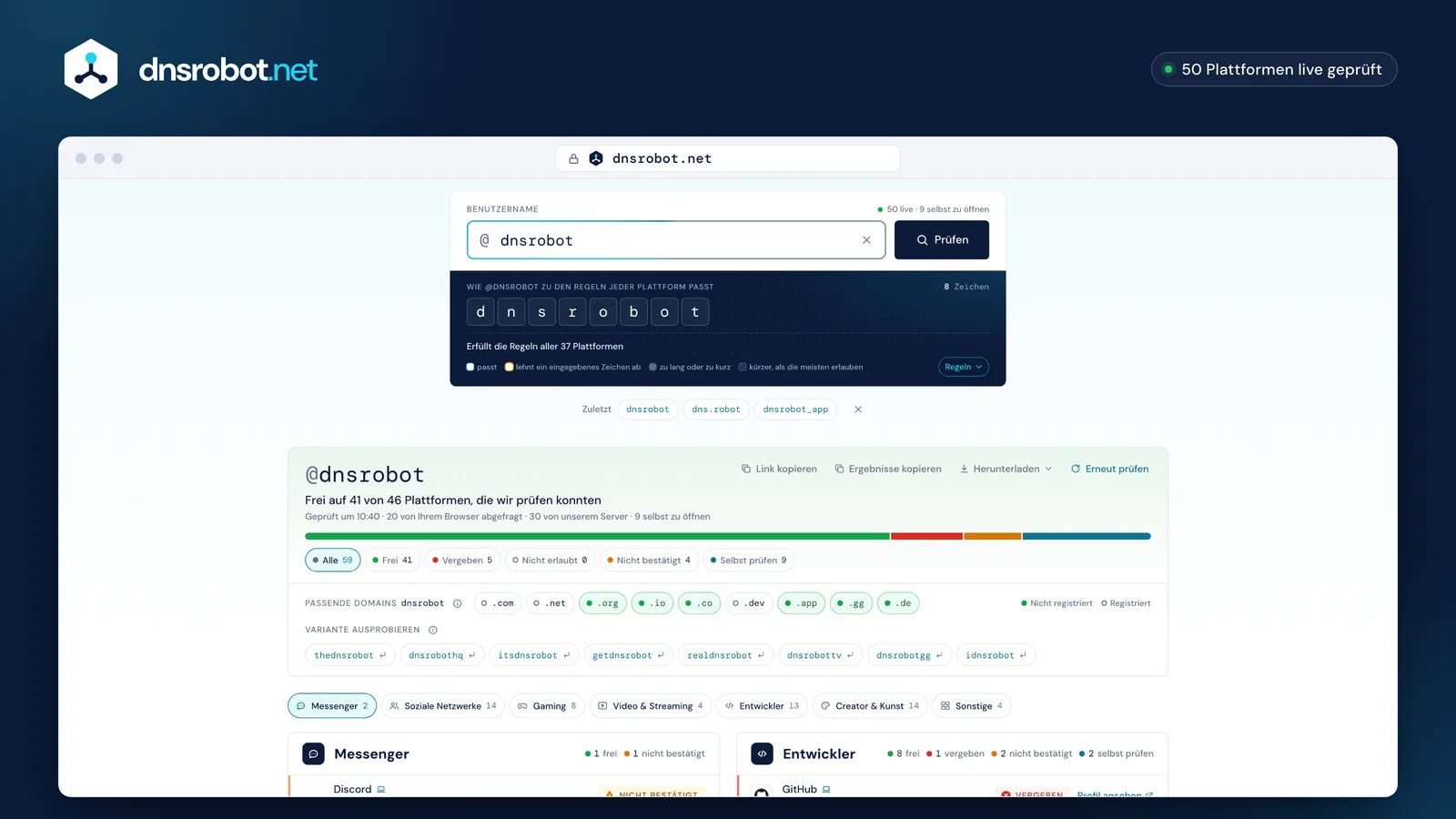Try the variant getdnsrobot

point(629,655)
